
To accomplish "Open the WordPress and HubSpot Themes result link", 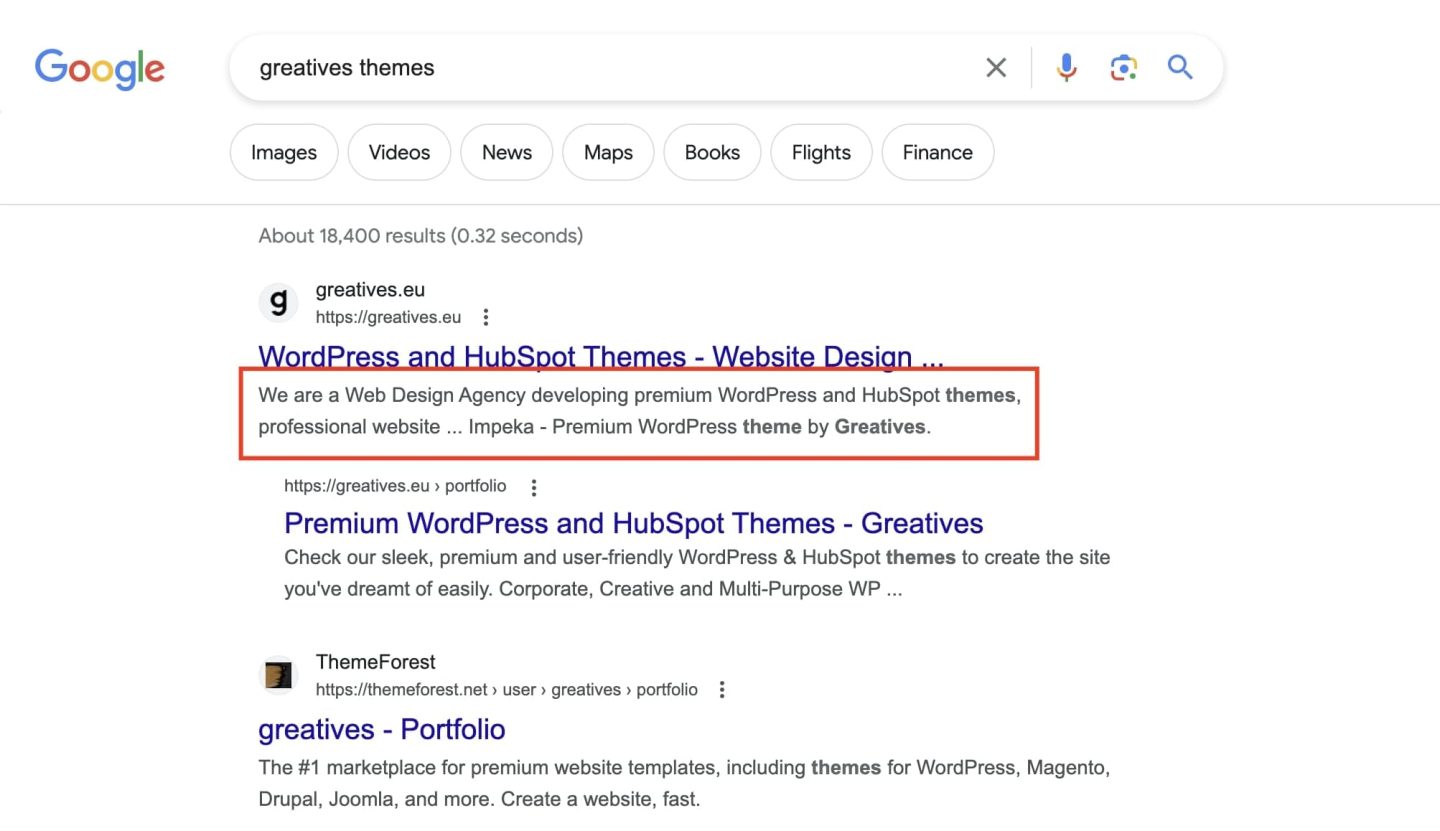I will point(600,356).
